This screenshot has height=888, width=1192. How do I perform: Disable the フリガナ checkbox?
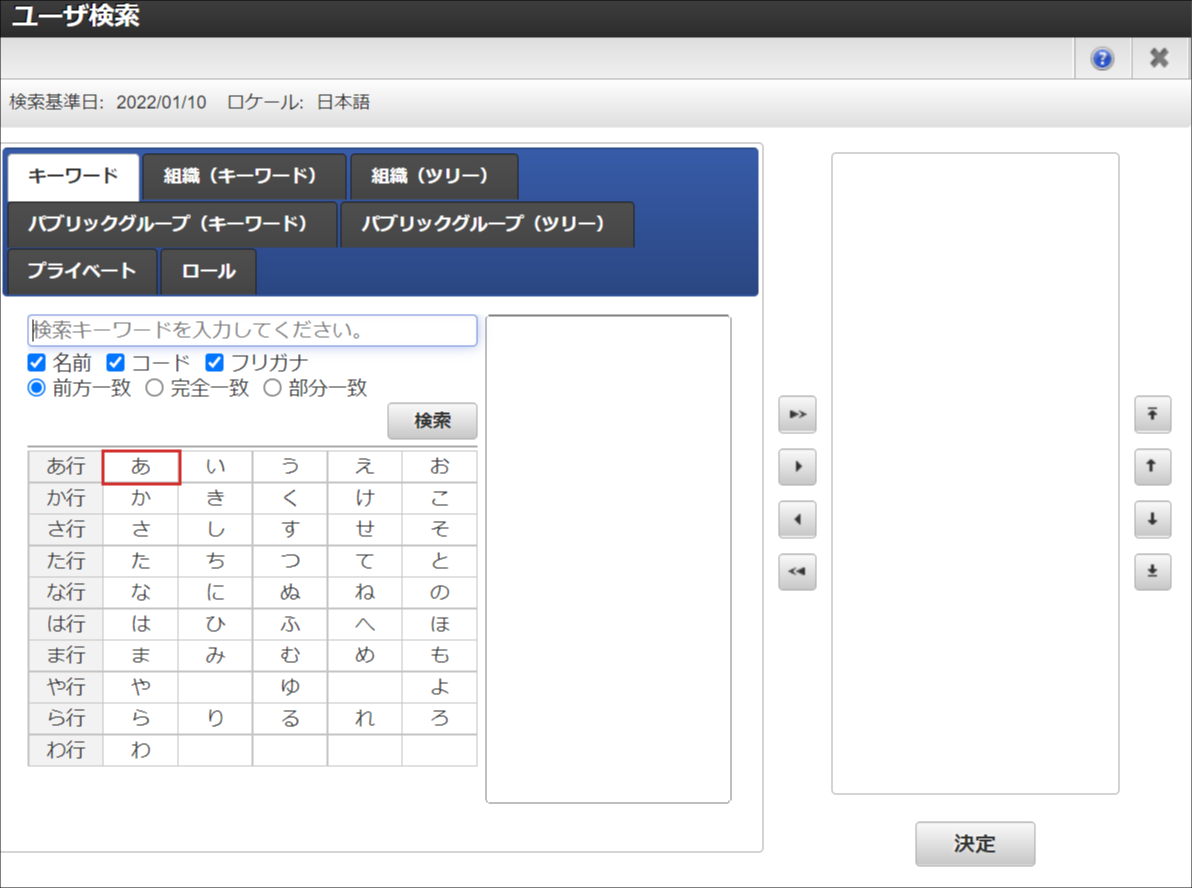pyautogui.click(x=214, y=362)
